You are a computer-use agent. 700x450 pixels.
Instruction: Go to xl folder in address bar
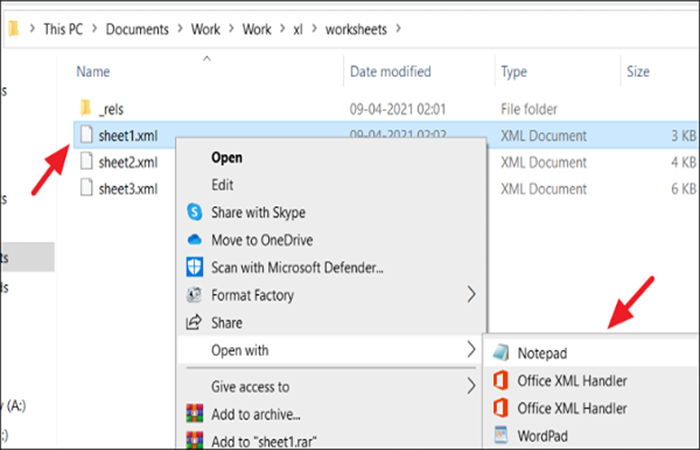pyautogui.click(x=298, y=29)
